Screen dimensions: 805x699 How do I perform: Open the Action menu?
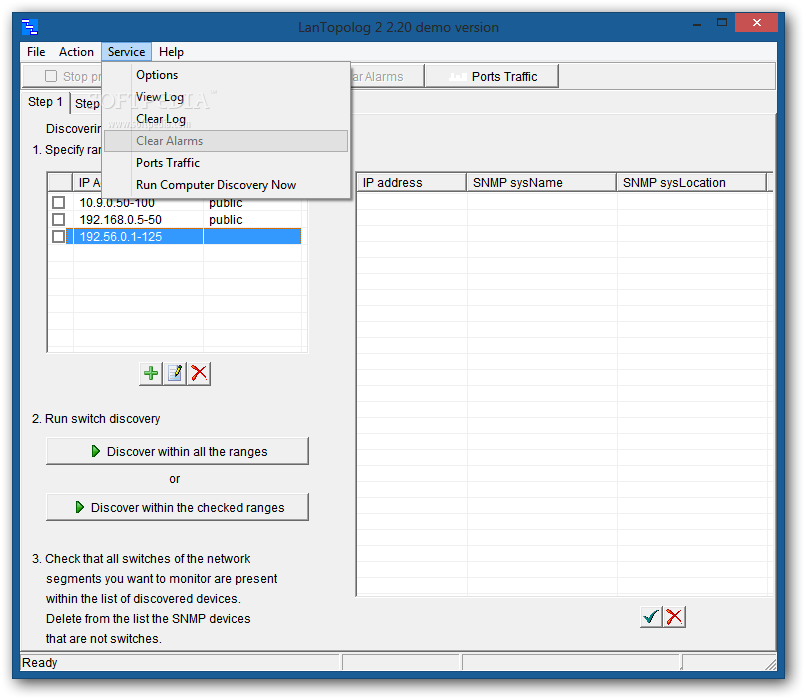[x=76, y=52]
